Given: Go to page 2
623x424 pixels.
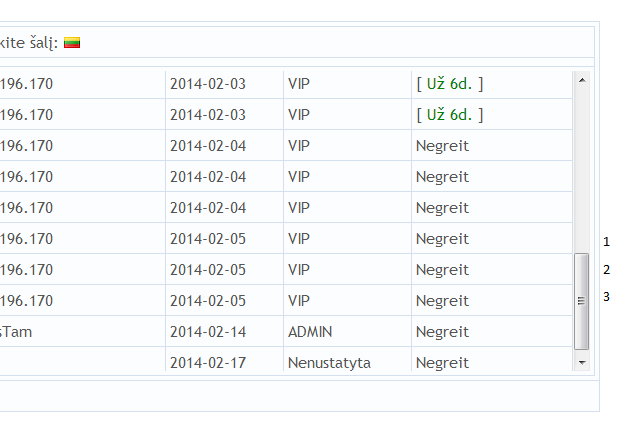Looking at the screenshot, I should click(x=606, y=270).
